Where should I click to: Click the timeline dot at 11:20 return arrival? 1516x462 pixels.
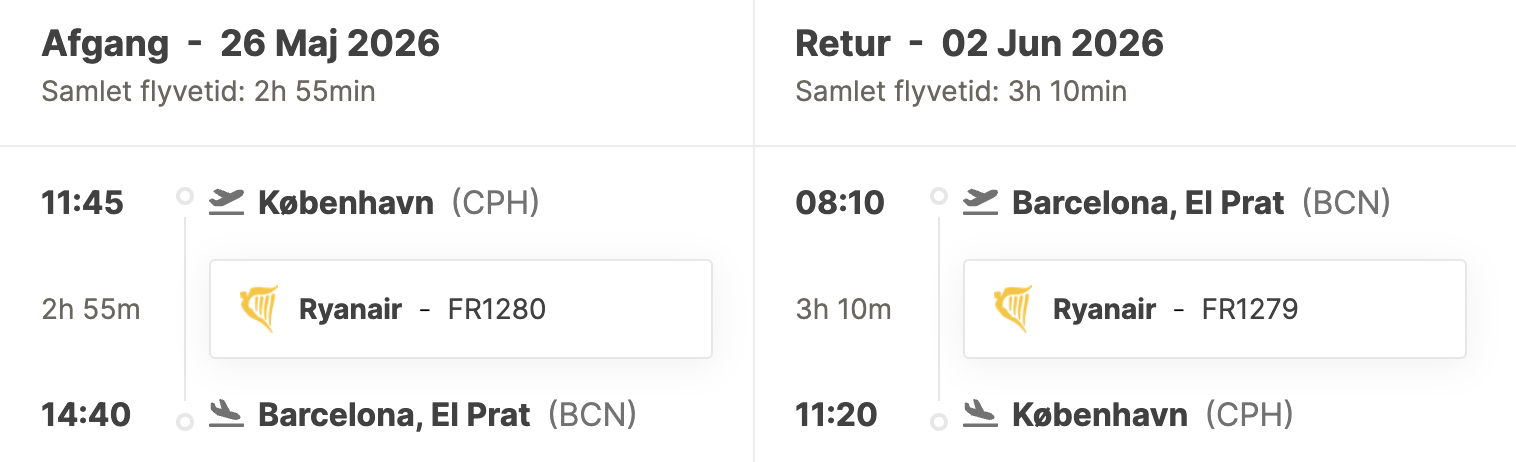[938, 422]
